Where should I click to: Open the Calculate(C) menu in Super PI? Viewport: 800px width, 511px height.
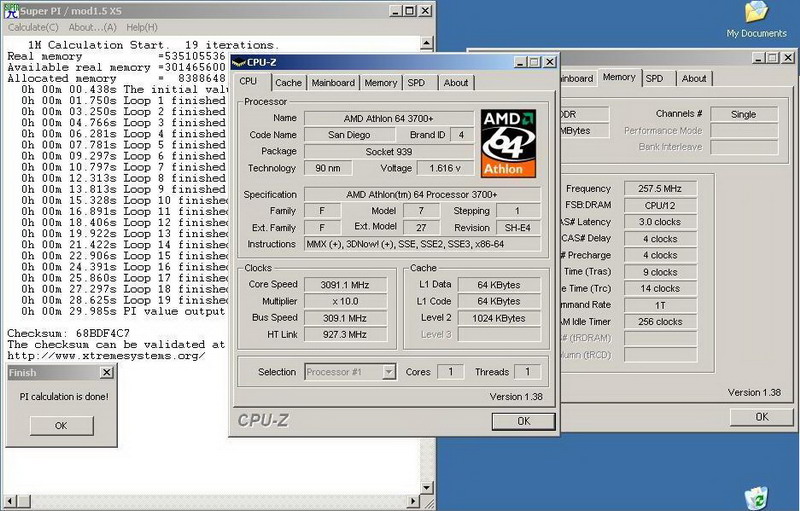click(33, 28)
